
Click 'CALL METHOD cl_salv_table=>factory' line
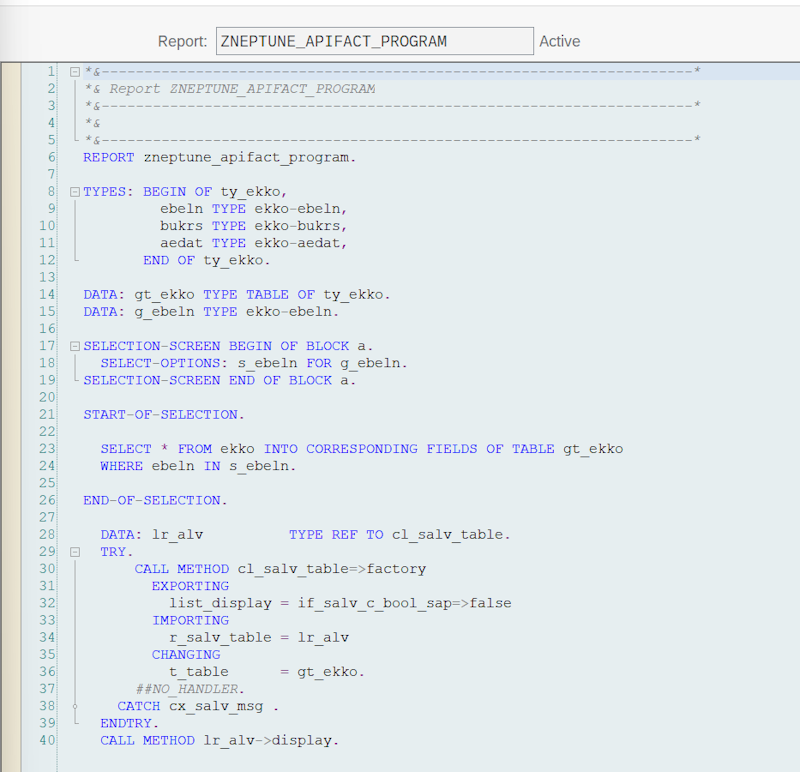tap(280, 569)
